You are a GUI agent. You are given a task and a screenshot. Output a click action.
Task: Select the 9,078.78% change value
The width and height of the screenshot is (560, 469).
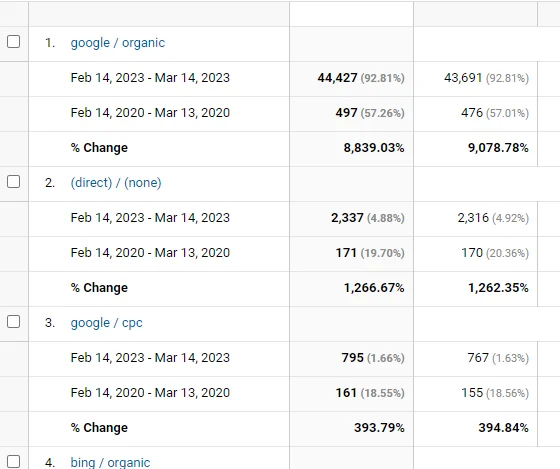pyautogui.click(x=498, y=148)
